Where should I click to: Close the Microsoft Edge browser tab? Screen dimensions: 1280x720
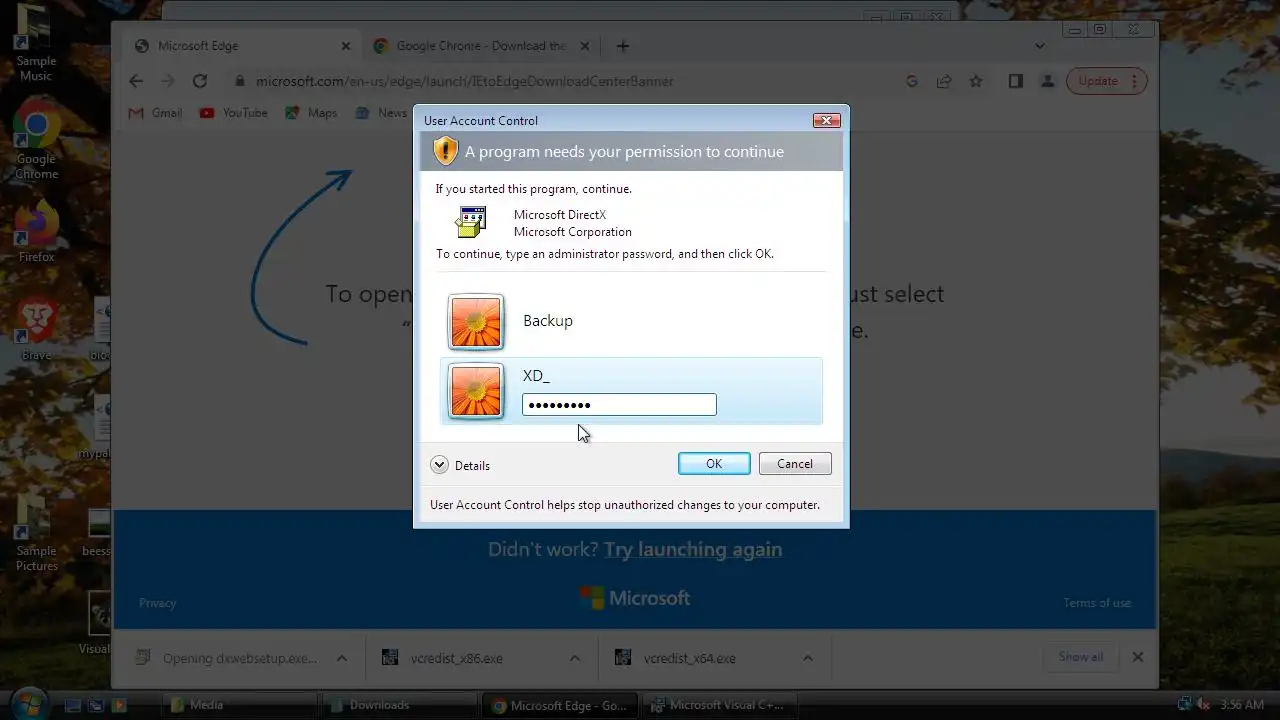pos(346,46)
